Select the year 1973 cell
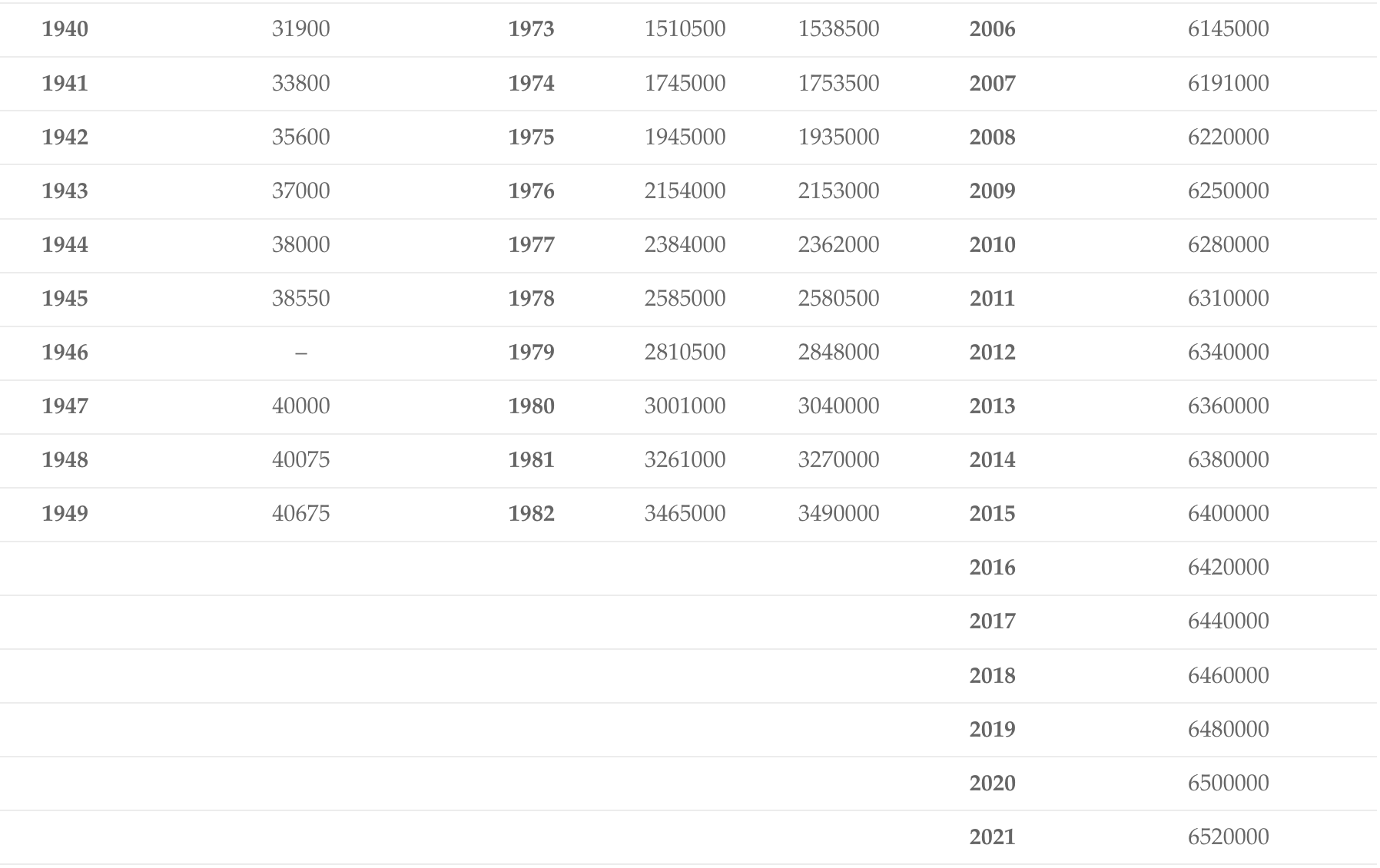 click(x=531, y=29)
